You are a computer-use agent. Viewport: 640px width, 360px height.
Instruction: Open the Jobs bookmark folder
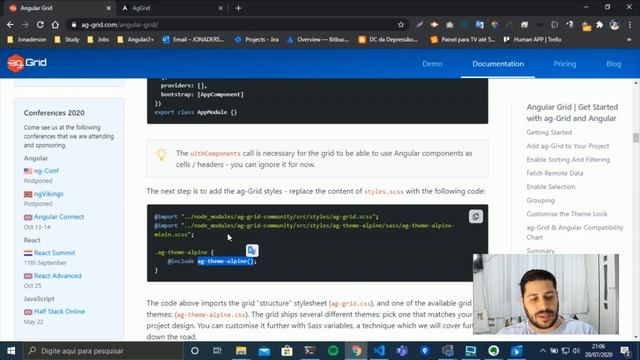coord(98,40)
